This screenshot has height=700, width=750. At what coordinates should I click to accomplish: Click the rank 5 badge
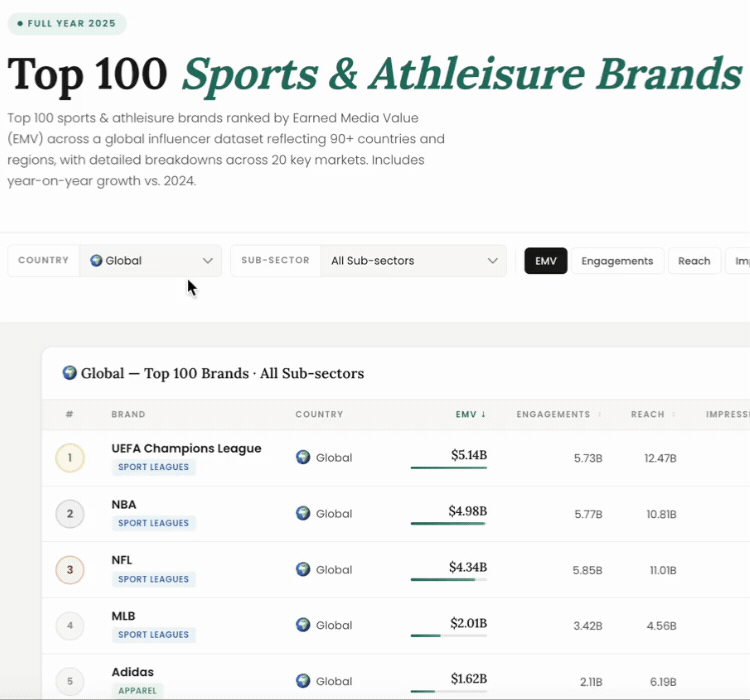pos(70,681)
